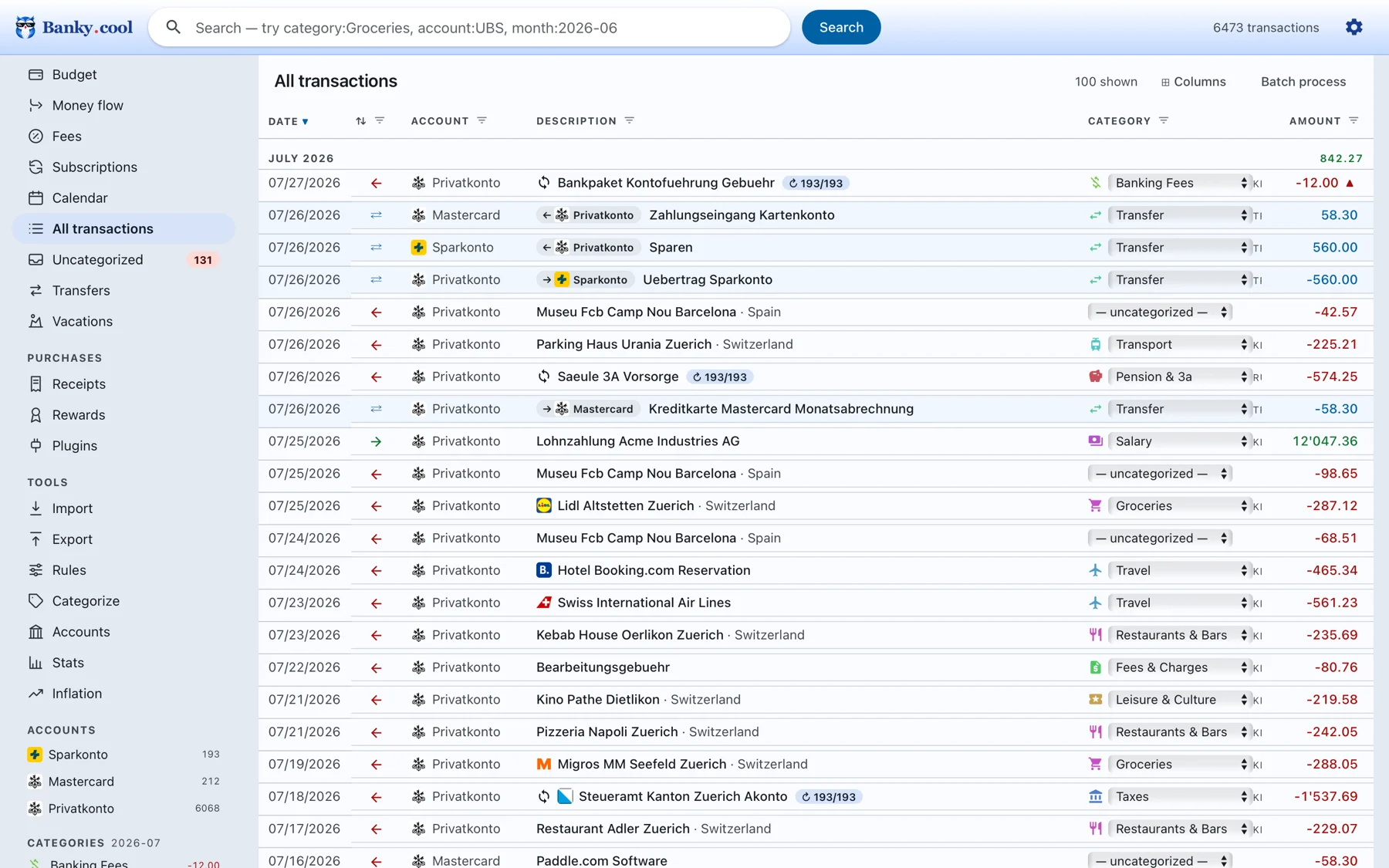The width and height of the screenshot is (1389, 868).
Task: Open the settings gear icon
Action: click(1354, 28)
